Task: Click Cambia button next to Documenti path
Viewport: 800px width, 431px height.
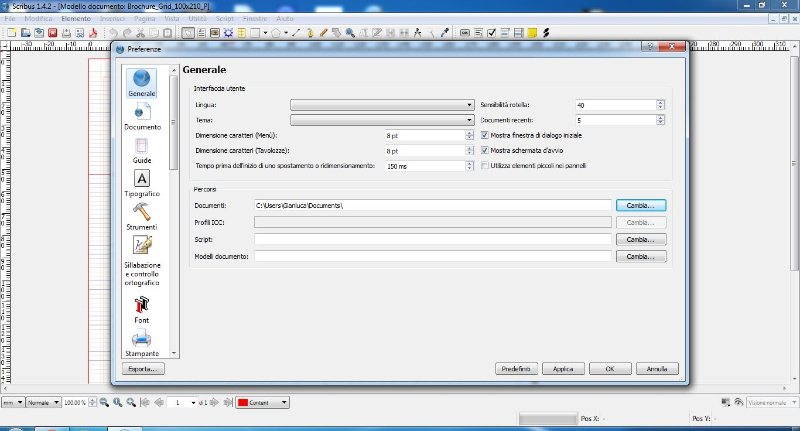Action: point(640,205)
